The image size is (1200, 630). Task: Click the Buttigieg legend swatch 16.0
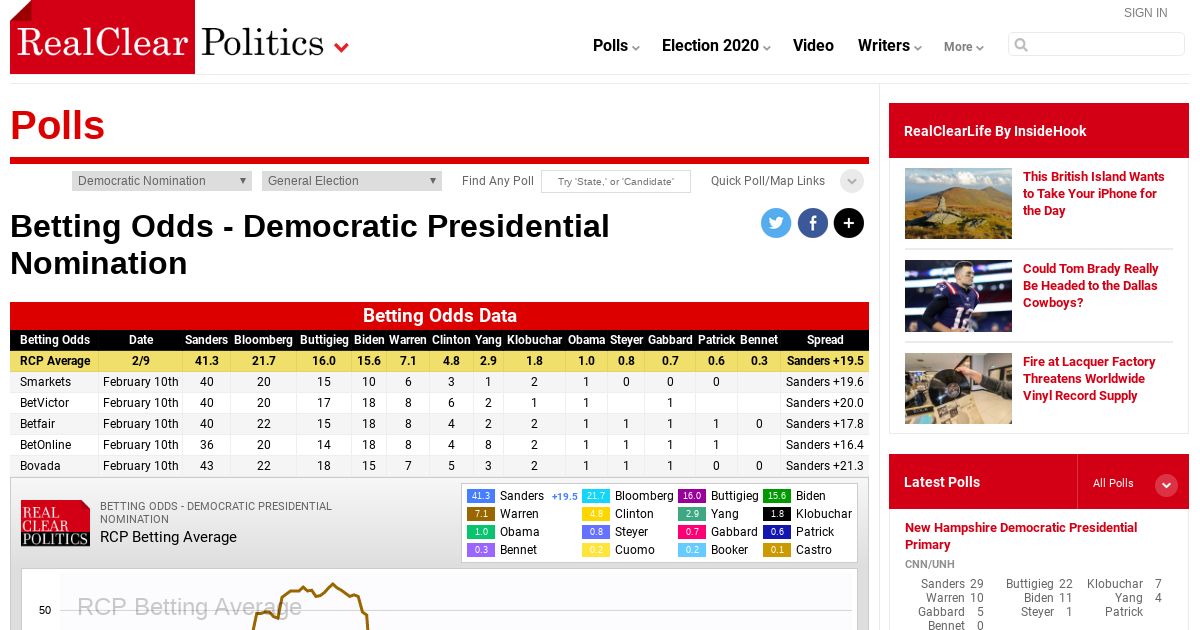692,496
